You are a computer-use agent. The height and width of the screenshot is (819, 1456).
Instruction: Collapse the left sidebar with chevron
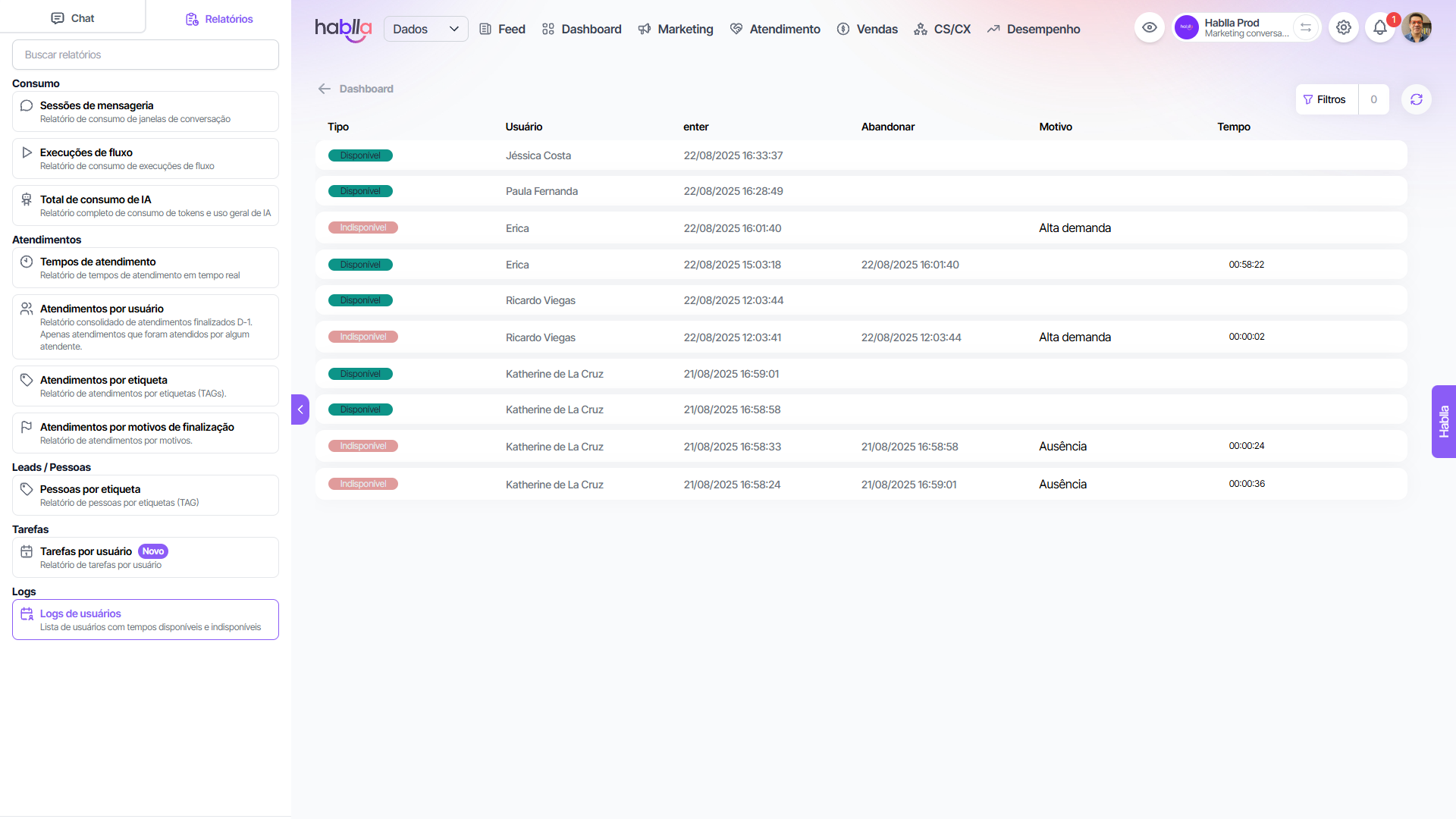tap(300, 409)
